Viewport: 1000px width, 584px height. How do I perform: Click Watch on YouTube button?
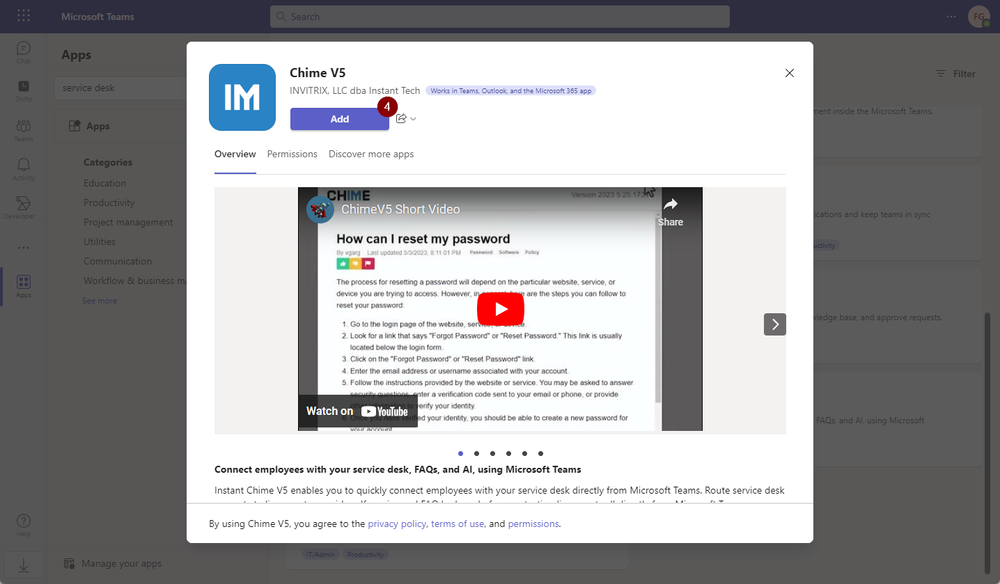click(357, 411)
